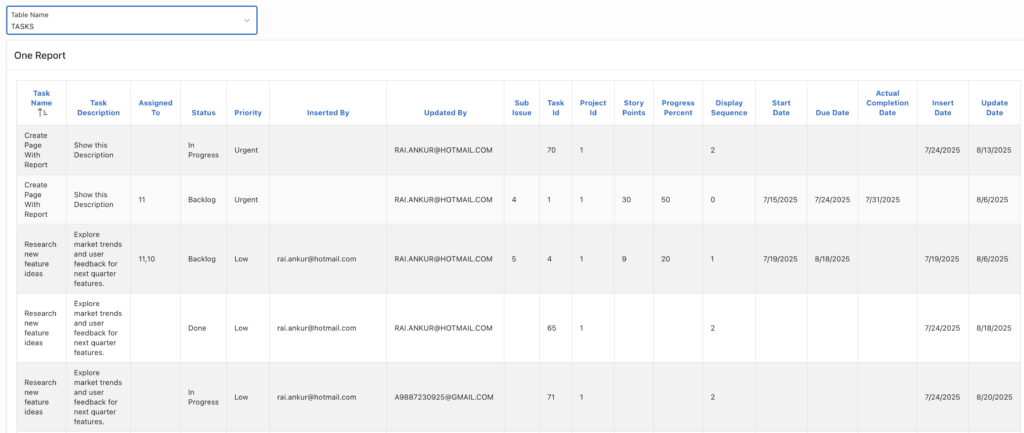Screen dimensions: 1024x433
Task: Select the Inserted By column header
Action: click(328, 113)
